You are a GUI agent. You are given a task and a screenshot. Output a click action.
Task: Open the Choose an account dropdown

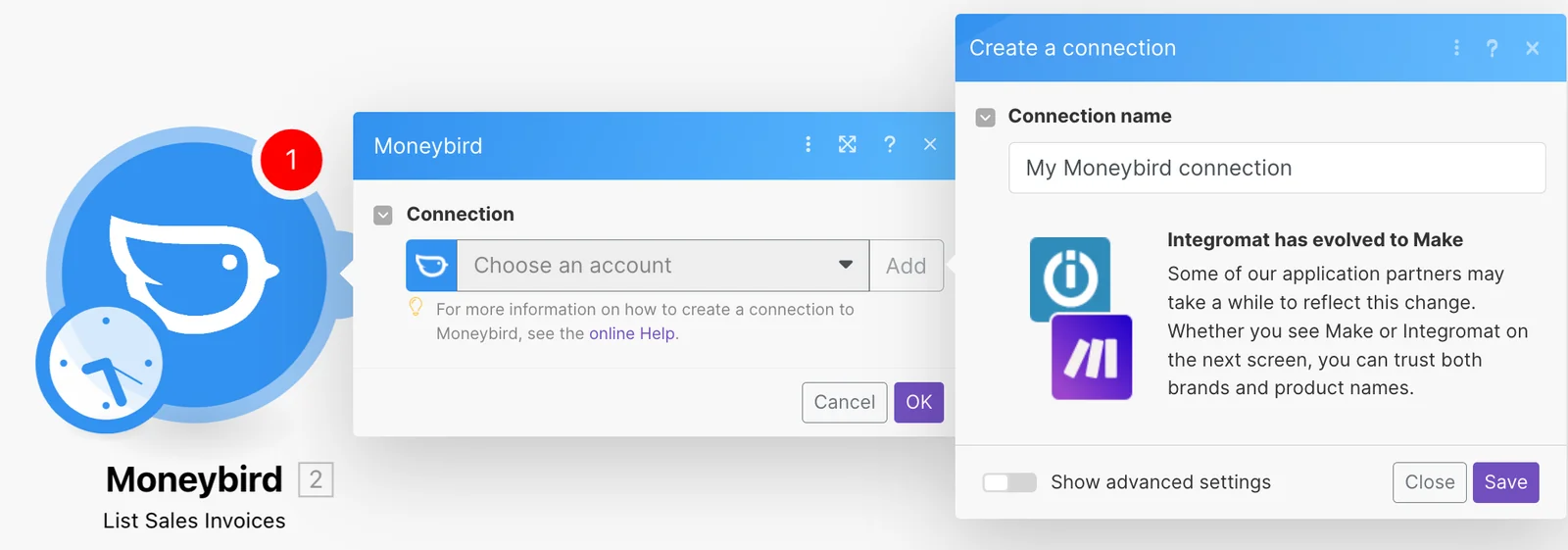pyautogui.click(x=662, y=266)
